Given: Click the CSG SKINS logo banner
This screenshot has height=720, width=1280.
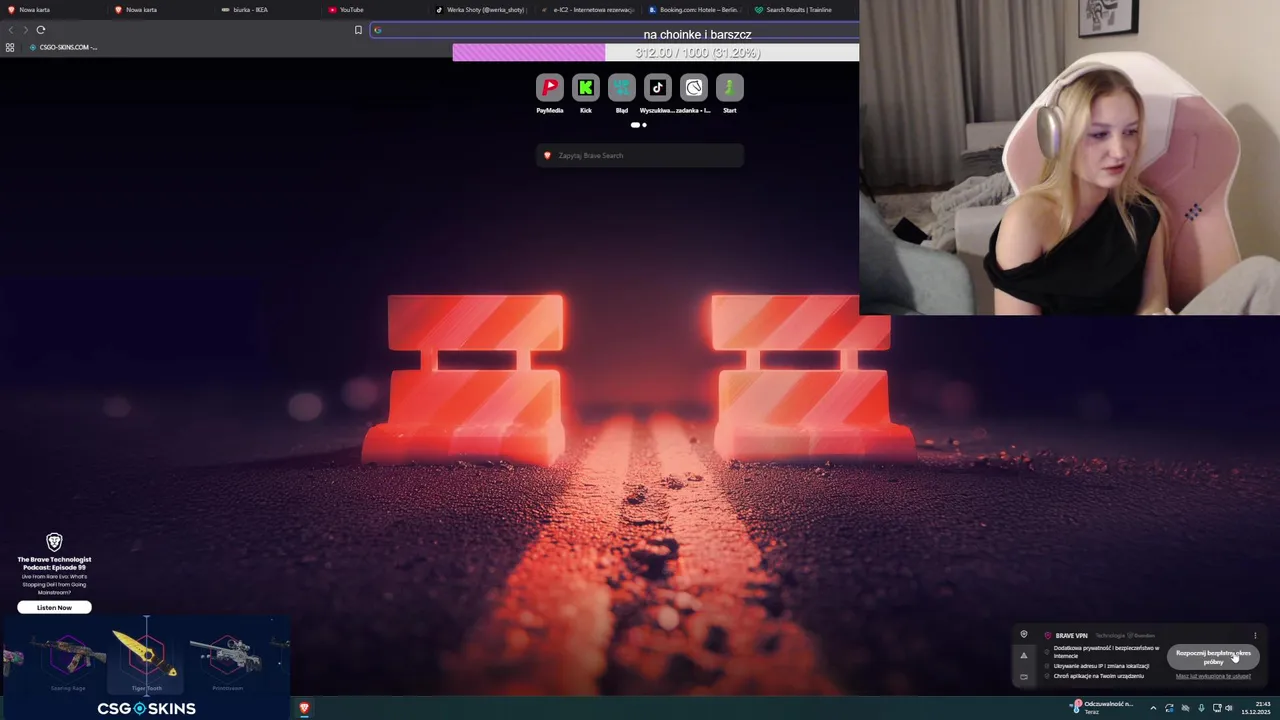Looking at the screenshot, I should (146, 708).
